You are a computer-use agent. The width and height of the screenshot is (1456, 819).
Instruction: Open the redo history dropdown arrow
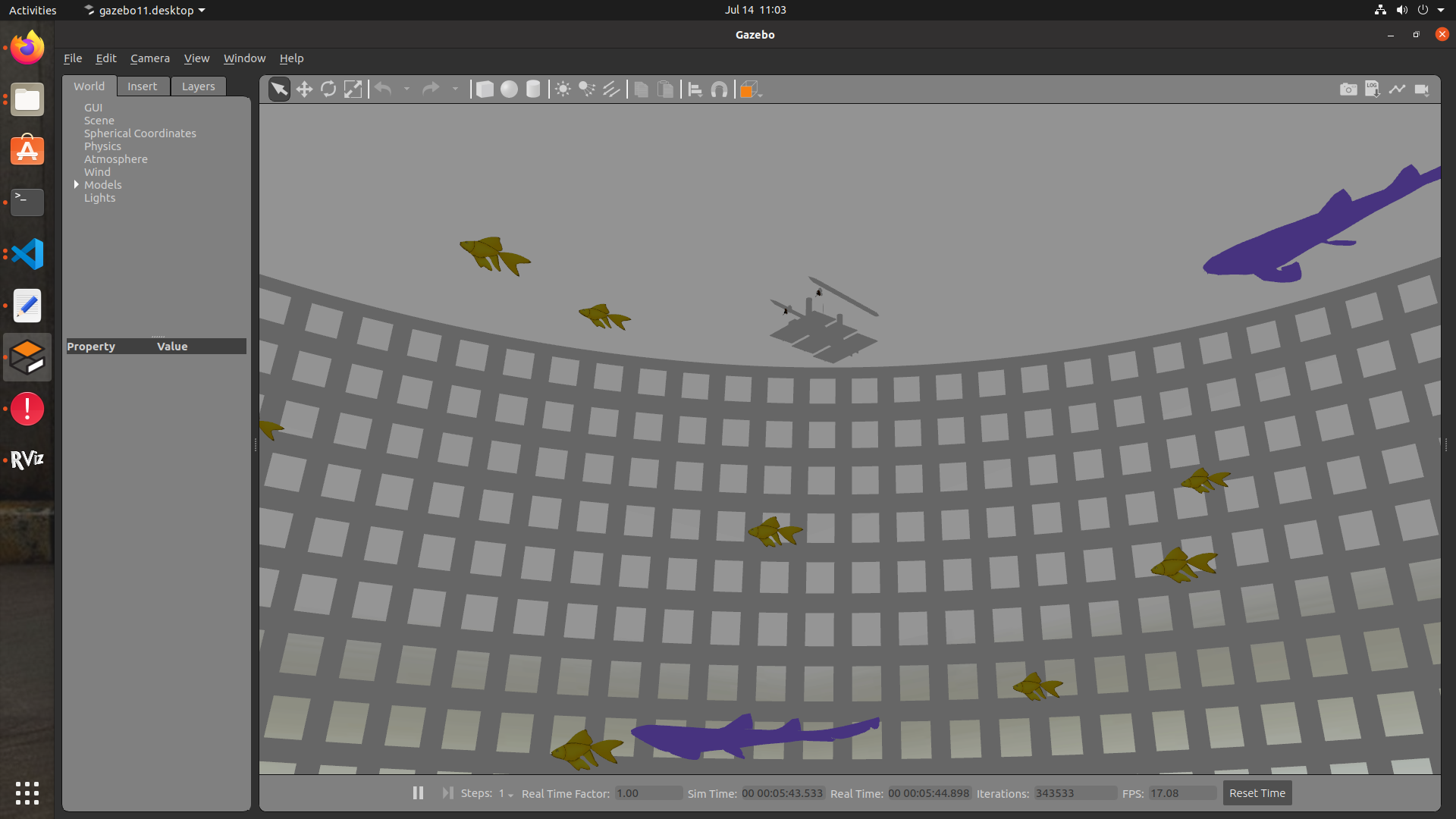tap(456, 89)
